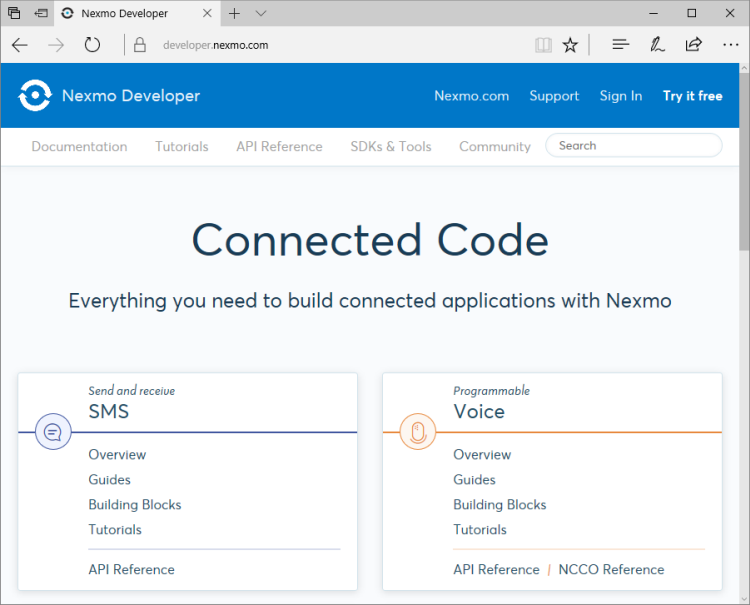The image size is (750, 605).
Task: Visit the Nexmo.com header link
Action: [x=472, y=96]
